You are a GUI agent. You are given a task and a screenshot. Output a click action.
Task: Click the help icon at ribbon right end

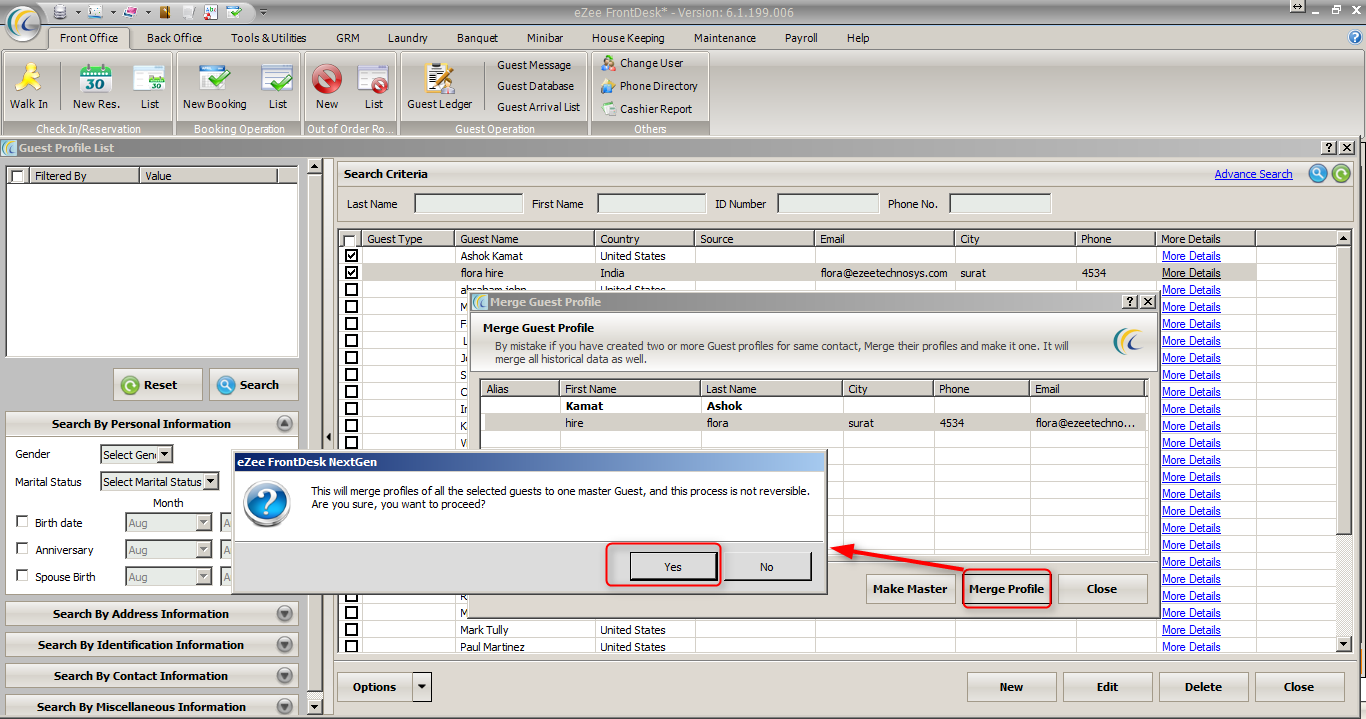(1356, 37)
